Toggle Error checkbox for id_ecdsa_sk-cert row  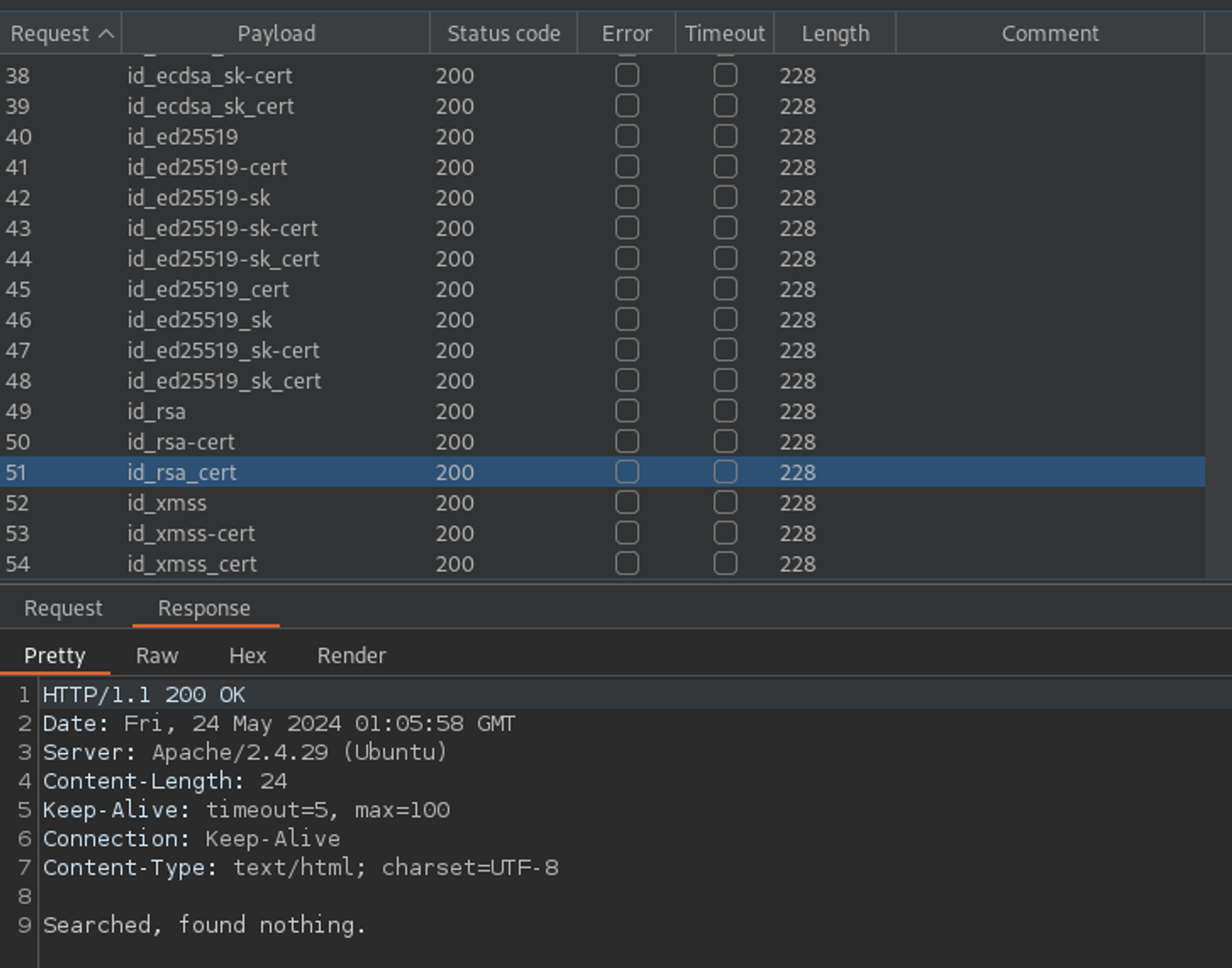(x=626, y=75)
